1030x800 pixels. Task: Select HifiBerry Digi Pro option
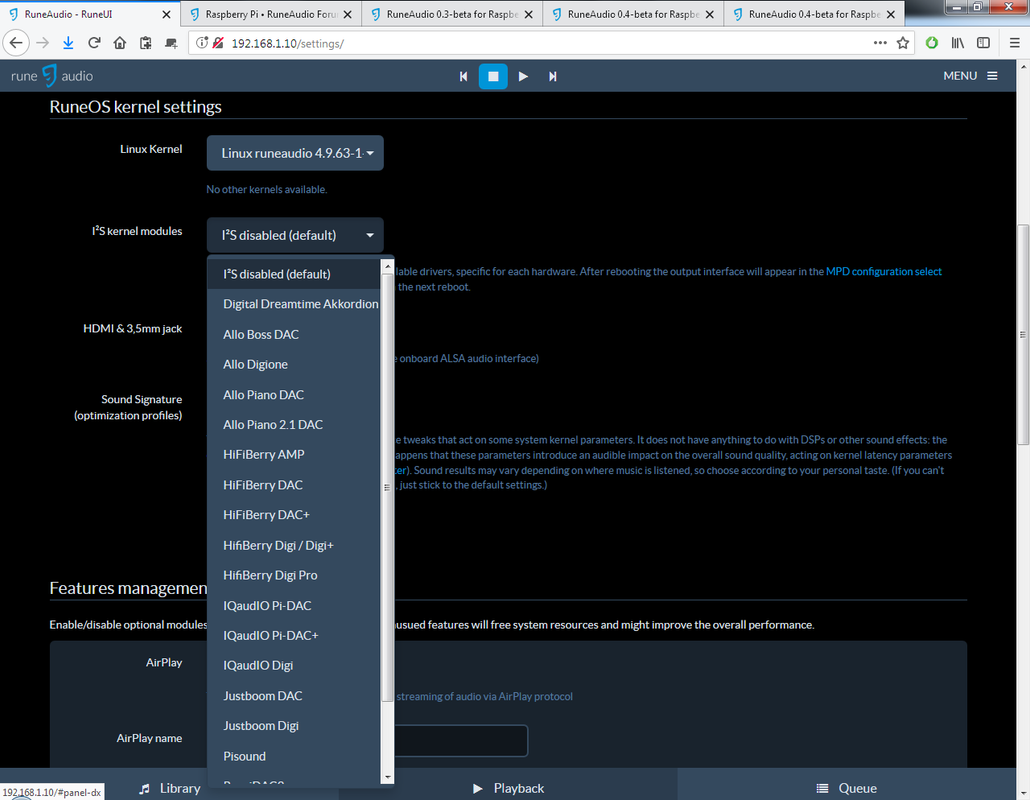click(x=294, y=575)
